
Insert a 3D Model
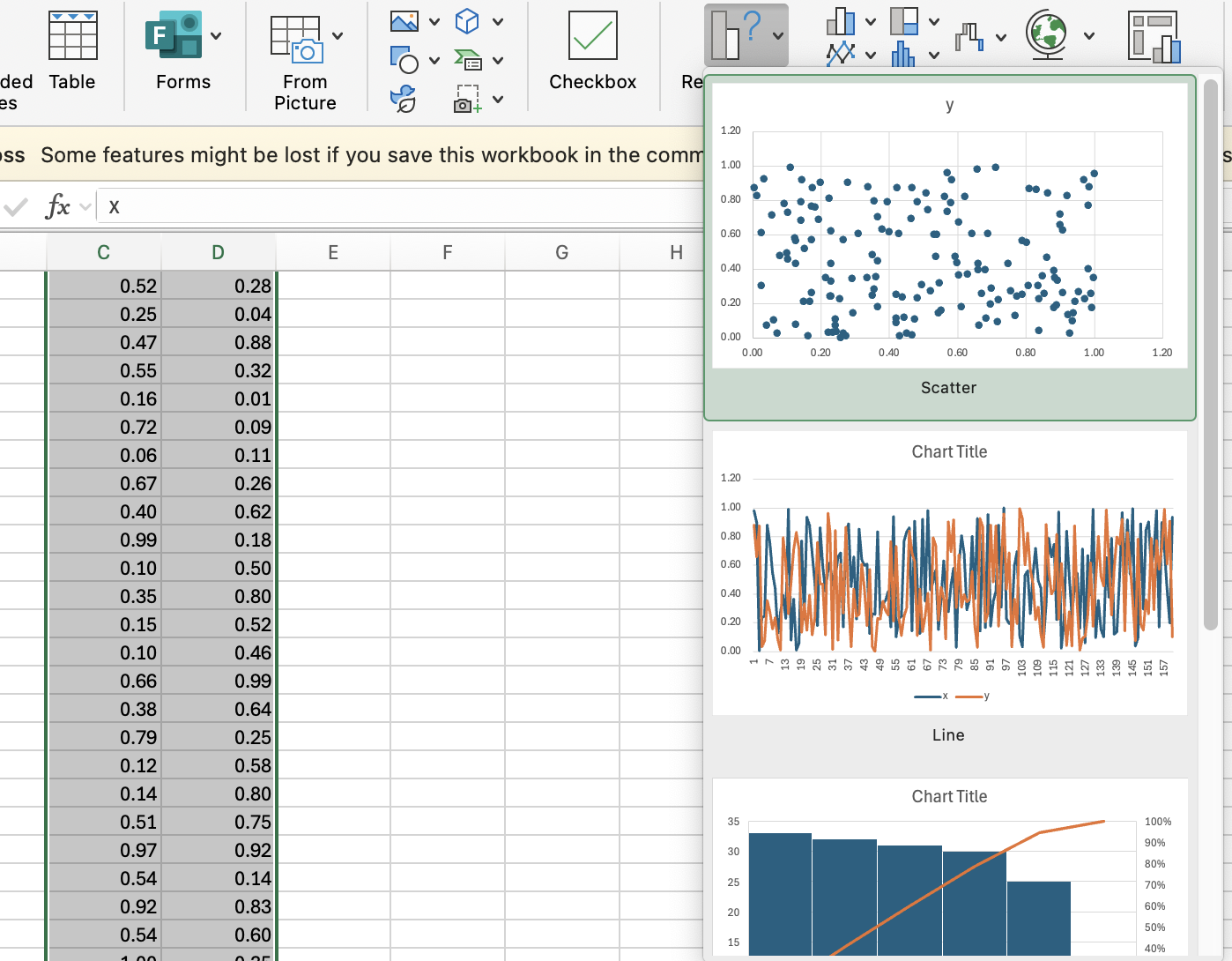click(466, 19)
